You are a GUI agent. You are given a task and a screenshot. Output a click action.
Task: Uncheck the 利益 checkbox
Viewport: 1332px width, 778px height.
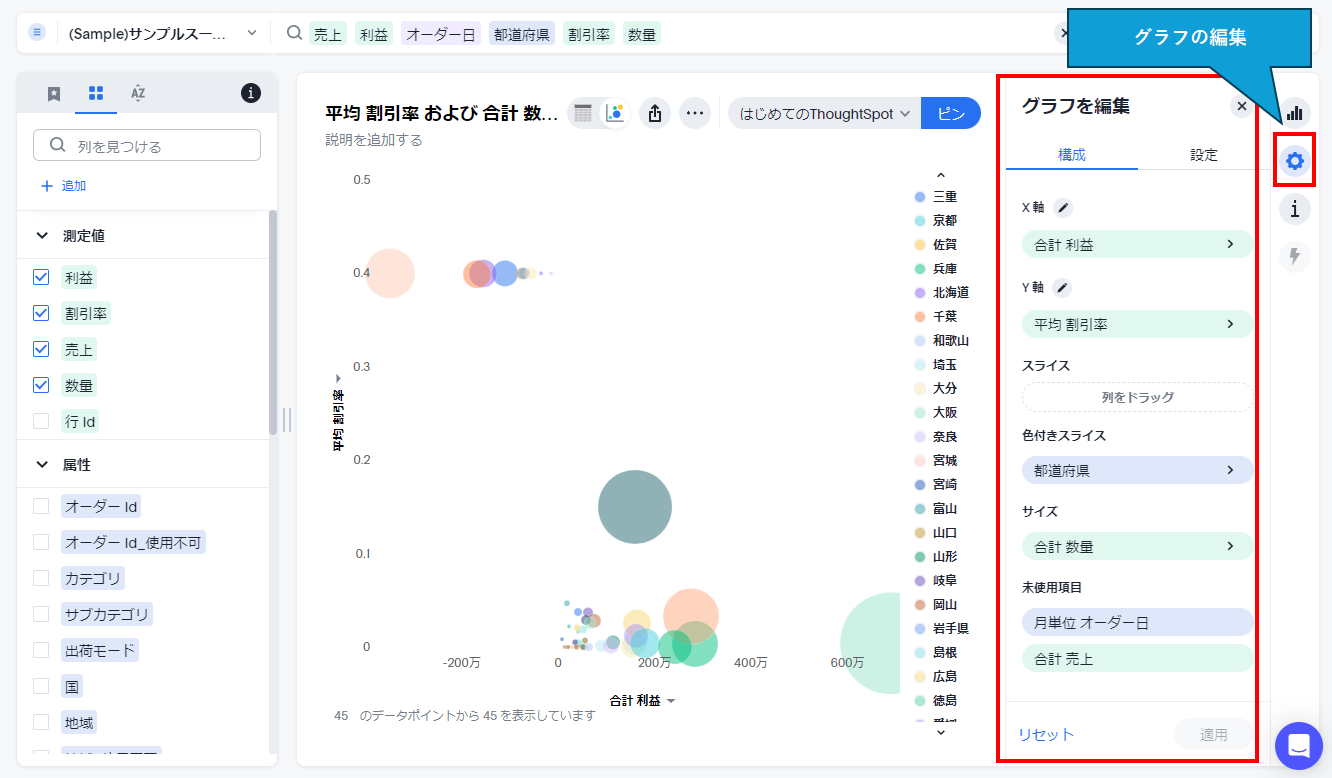[x=41, y=277]
